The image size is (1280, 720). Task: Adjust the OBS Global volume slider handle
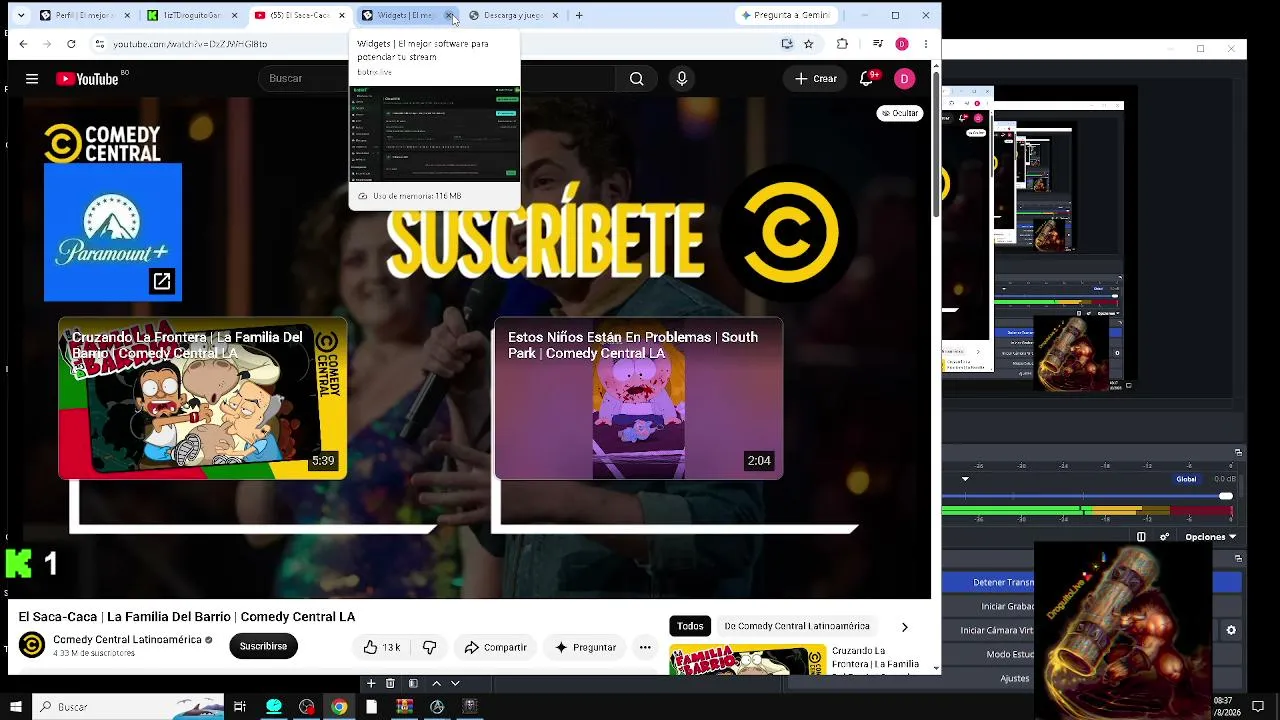(x=1225, y=496)
